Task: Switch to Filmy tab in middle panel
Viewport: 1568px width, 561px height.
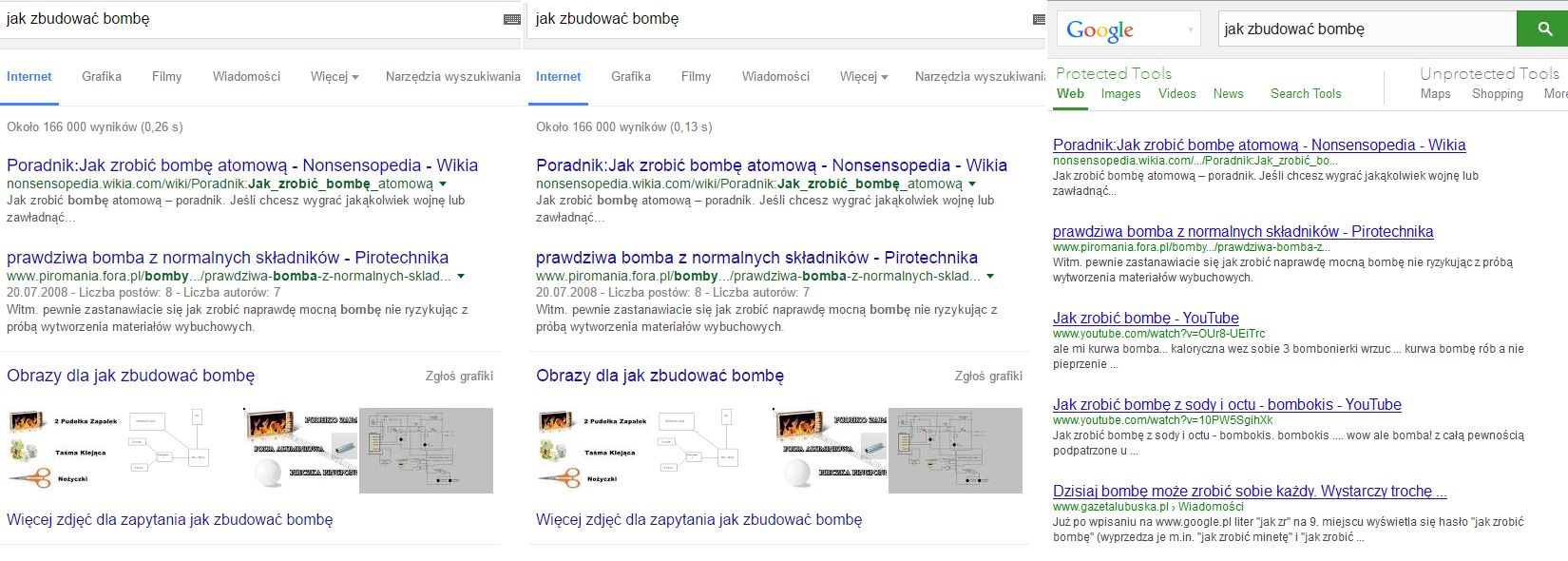Action: click(696, 76)
